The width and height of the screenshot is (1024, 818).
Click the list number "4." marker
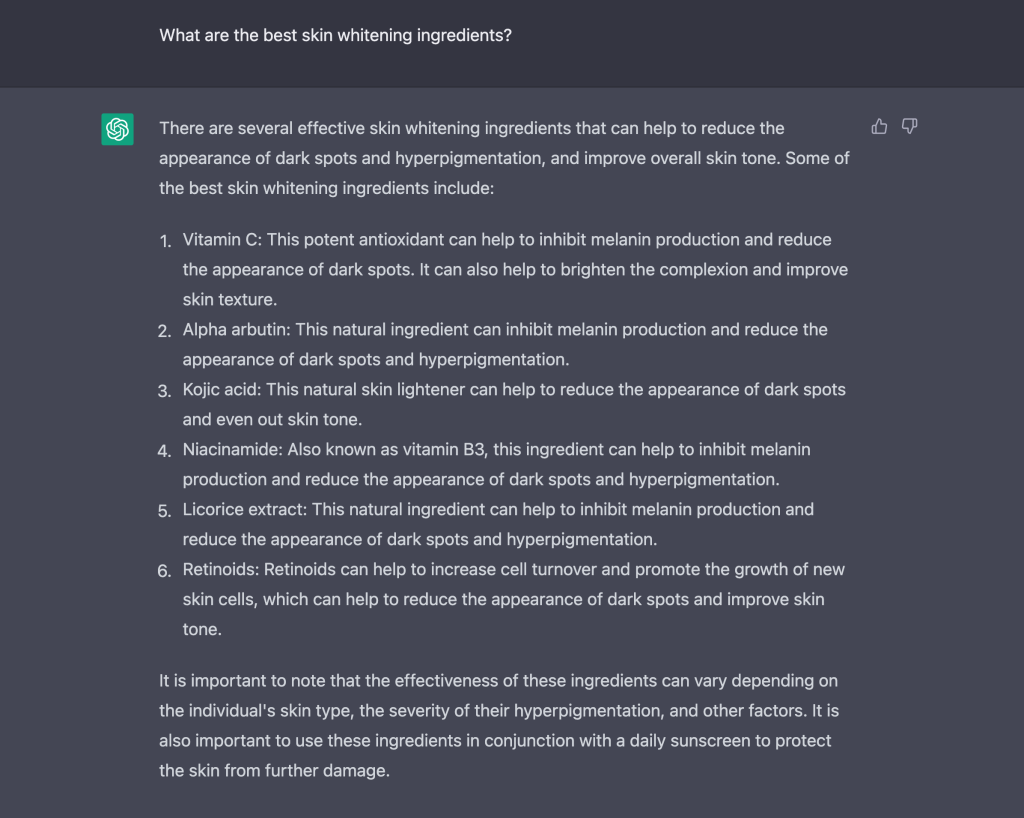(x=165, y=451)
